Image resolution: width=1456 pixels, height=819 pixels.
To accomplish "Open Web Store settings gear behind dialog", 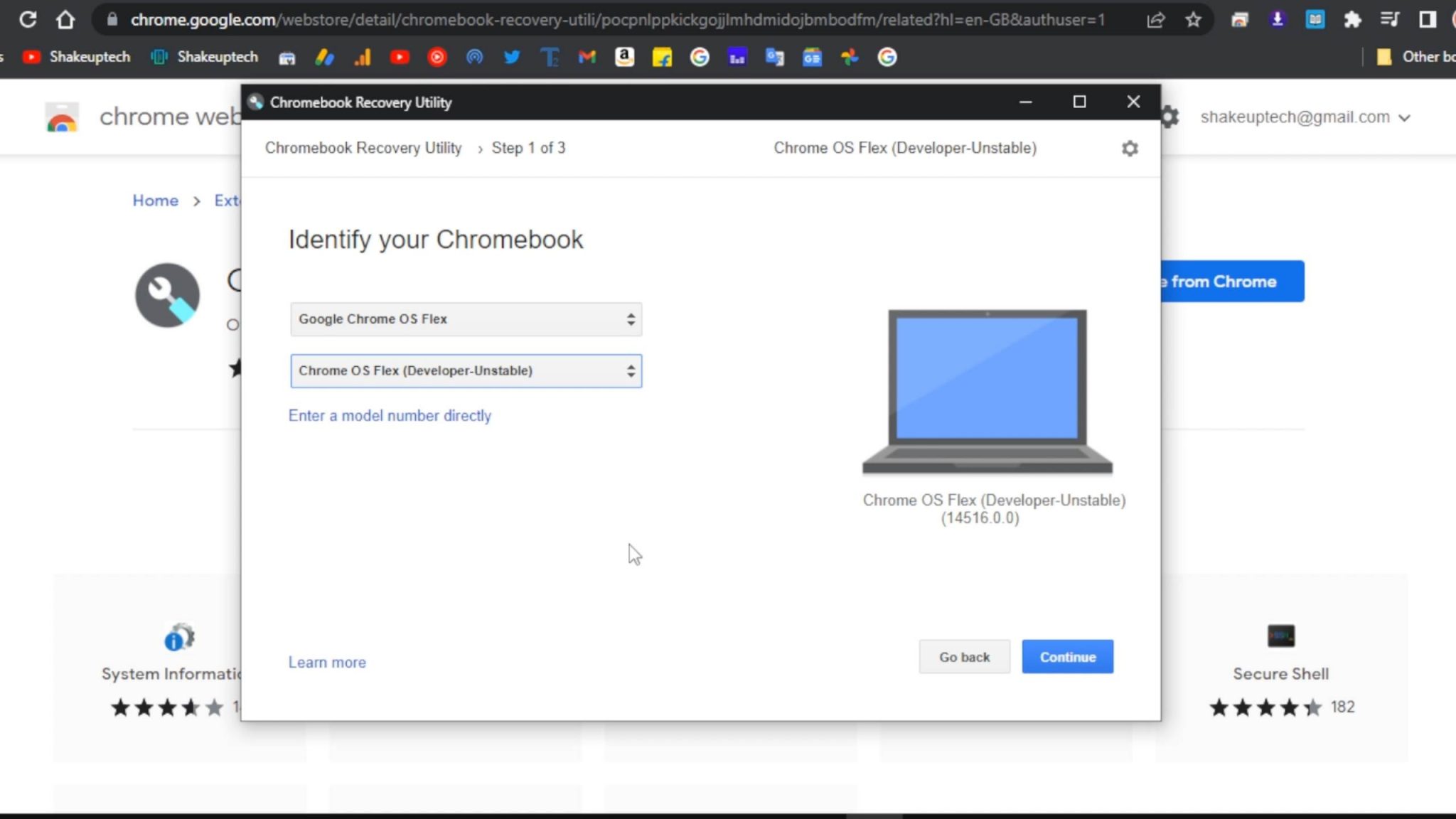I will pos(1170,117).
